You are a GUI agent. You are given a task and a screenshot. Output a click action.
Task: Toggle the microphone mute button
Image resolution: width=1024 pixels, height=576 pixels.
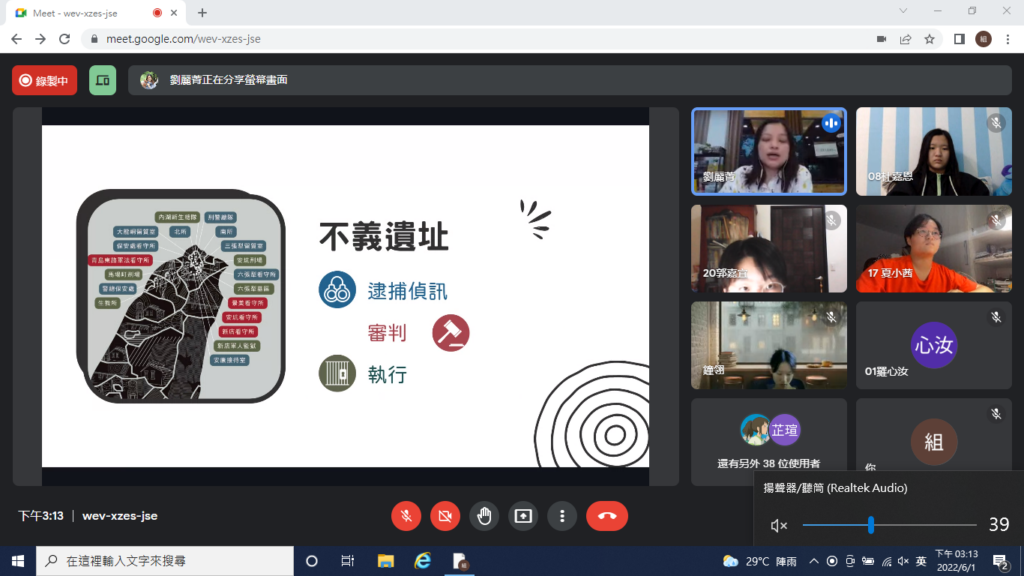[406, 516]
